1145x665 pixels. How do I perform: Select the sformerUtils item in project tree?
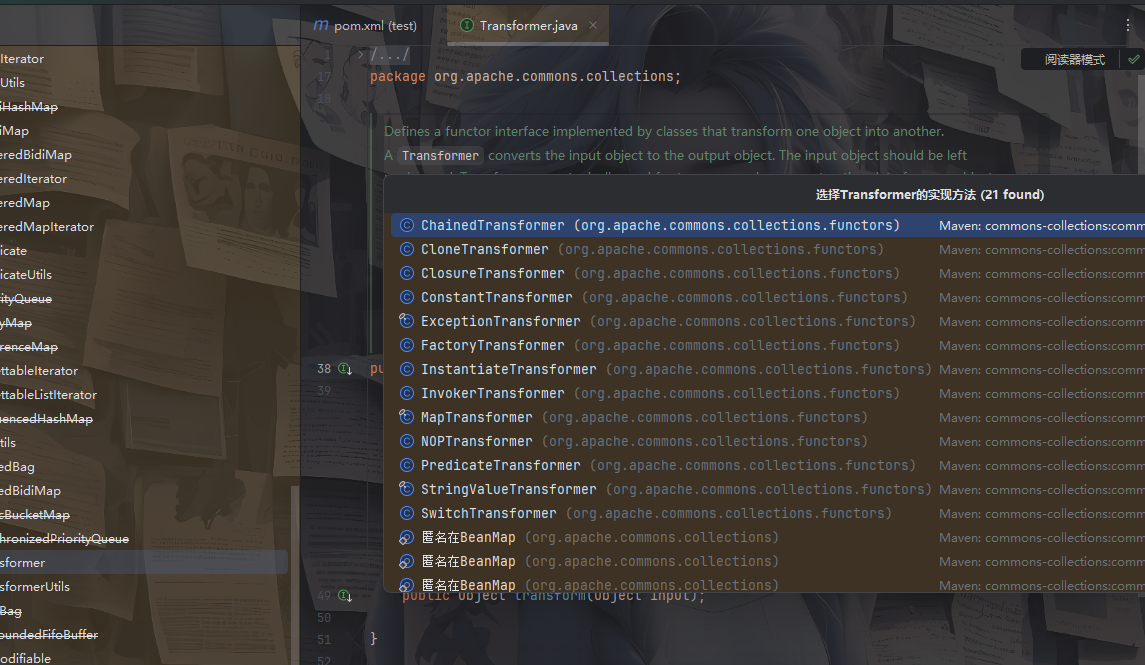(x=35, y=587)
